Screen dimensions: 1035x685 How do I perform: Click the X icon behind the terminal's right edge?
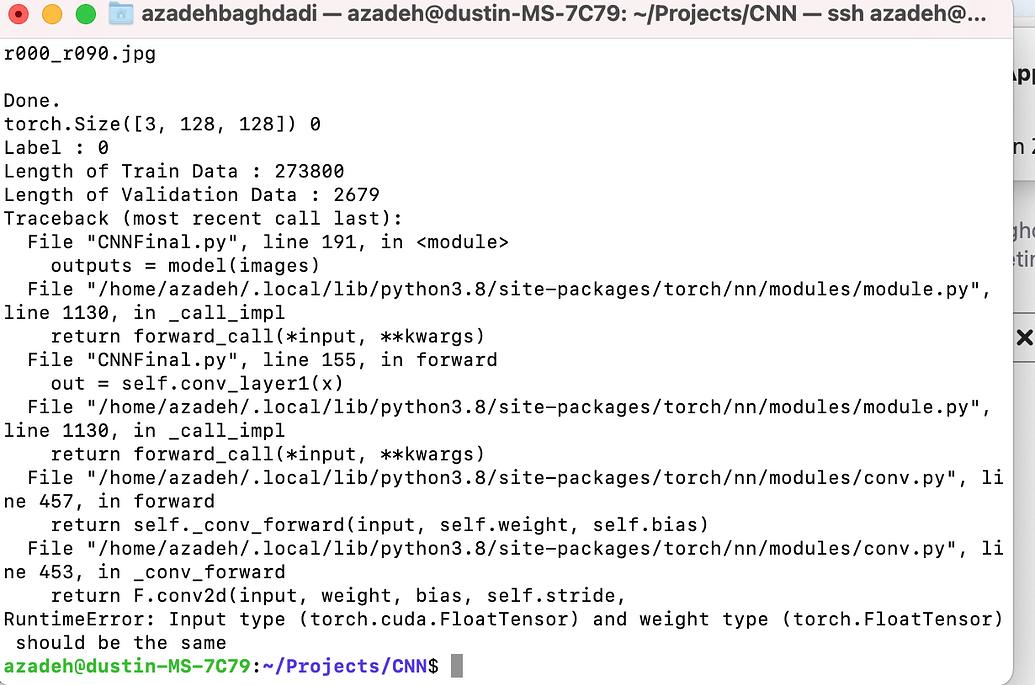1024,338
